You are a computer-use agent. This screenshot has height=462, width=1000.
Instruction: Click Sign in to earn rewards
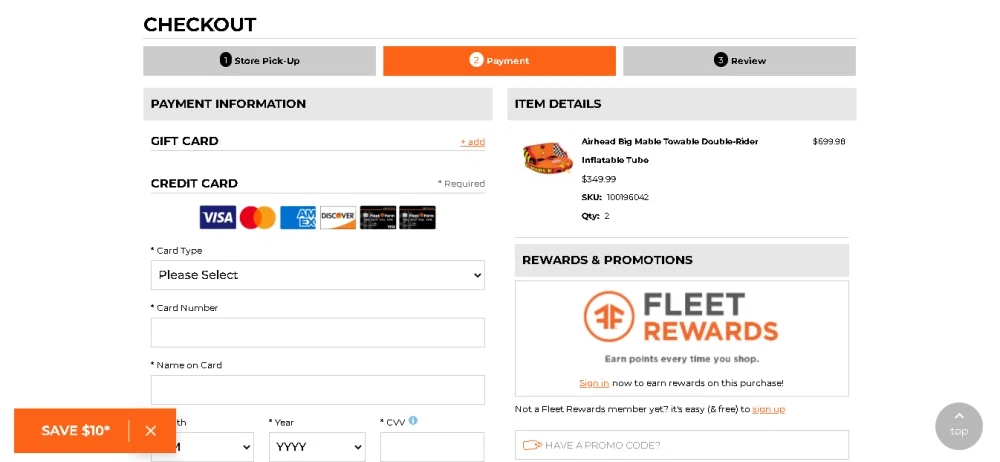[x=594, y=383]
